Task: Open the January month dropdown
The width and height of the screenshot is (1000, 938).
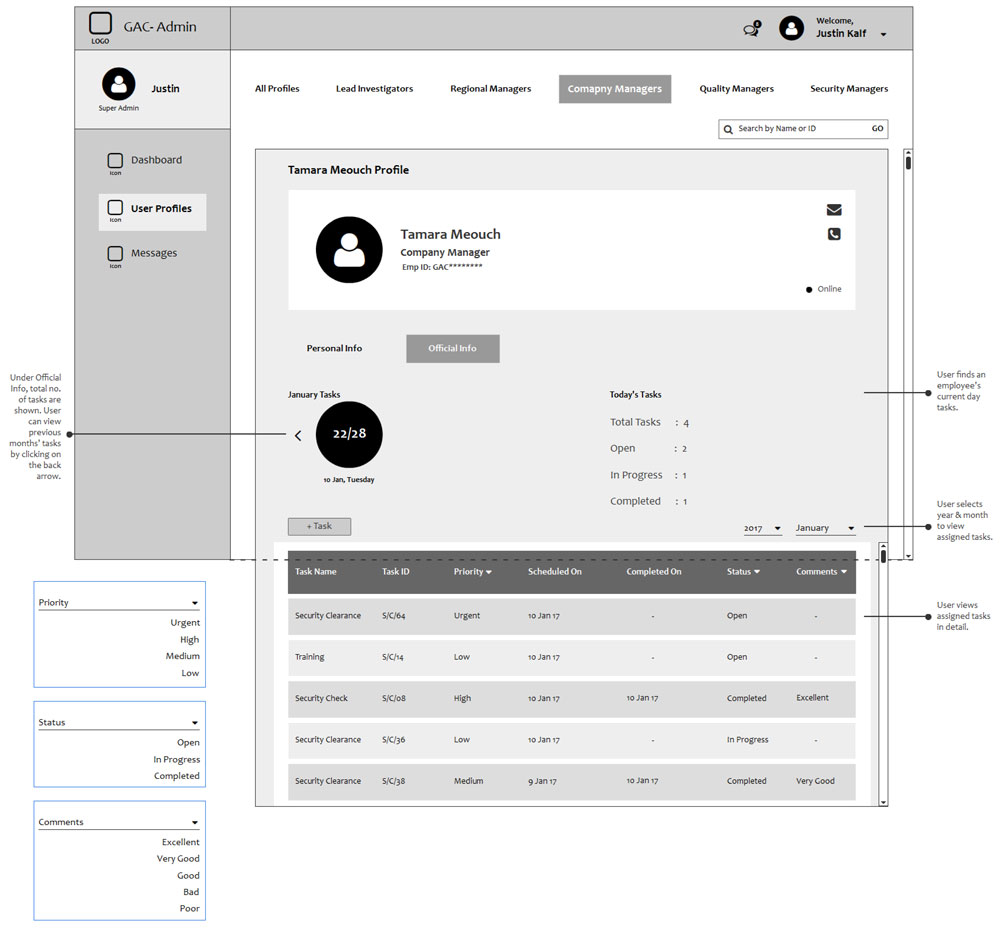Action: (x=825, y=528)
